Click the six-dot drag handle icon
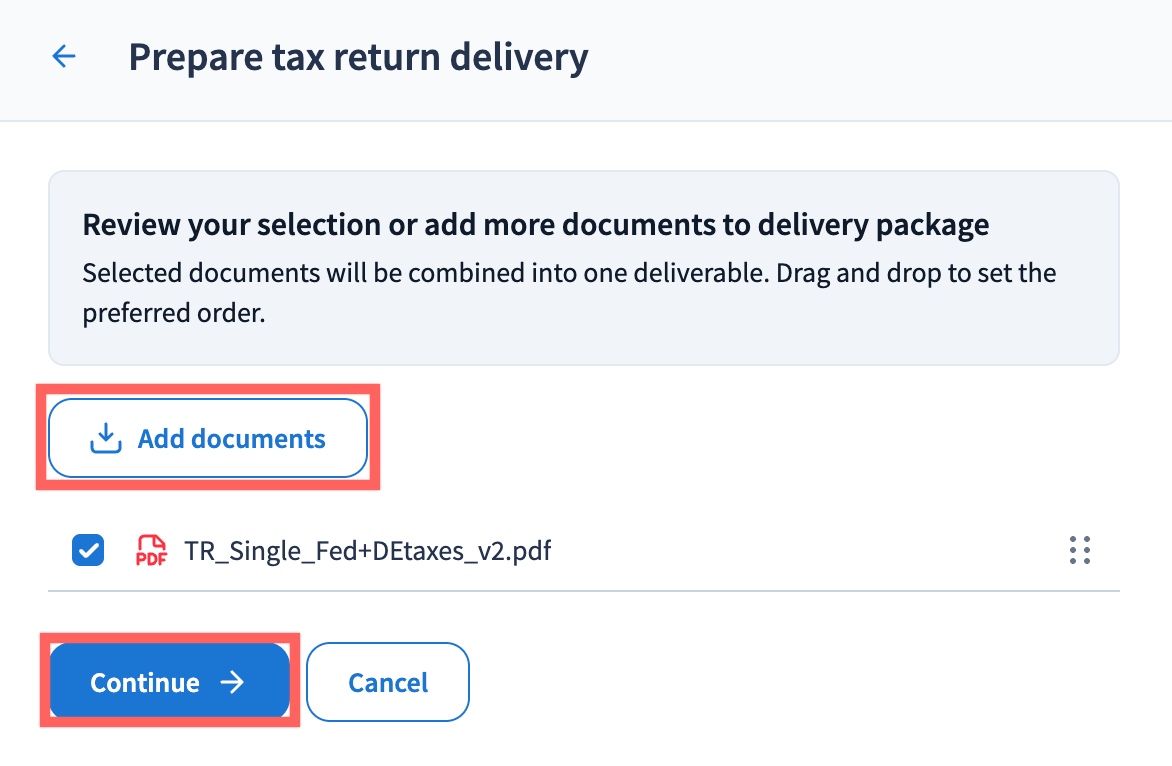Image resolution: width=1172 pixels, height=766 pixels. coord(1079,550)
